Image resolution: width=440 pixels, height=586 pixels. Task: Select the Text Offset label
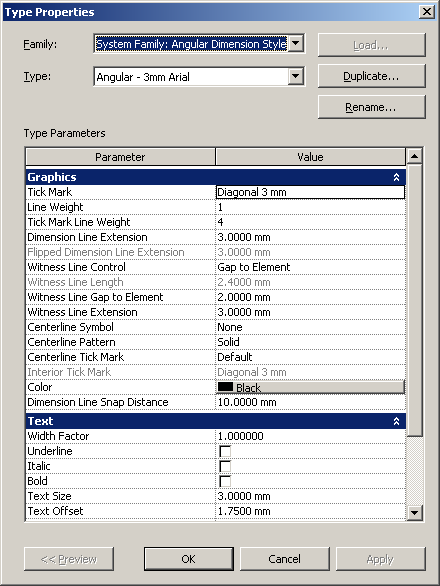point(55,511)
